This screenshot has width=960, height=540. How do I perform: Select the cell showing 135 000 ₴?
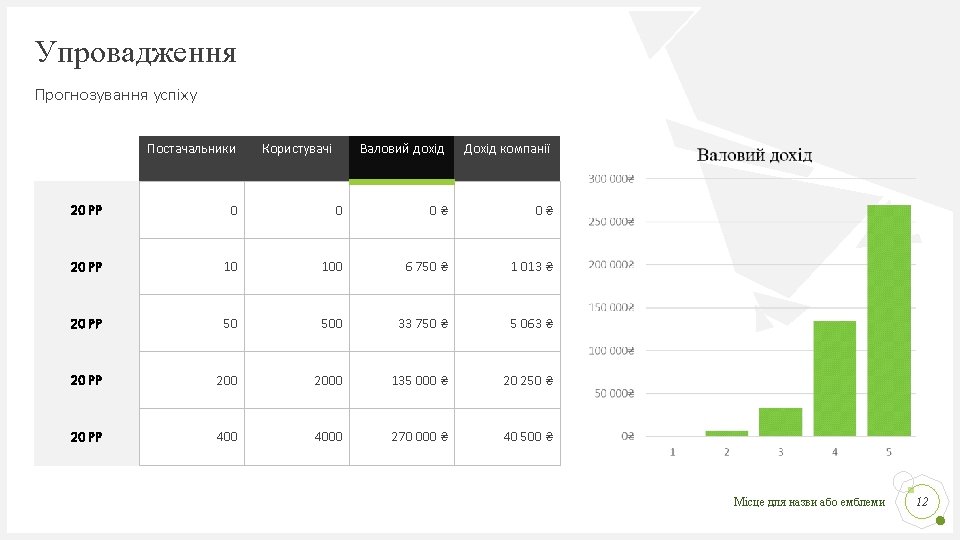pos(402,380)
